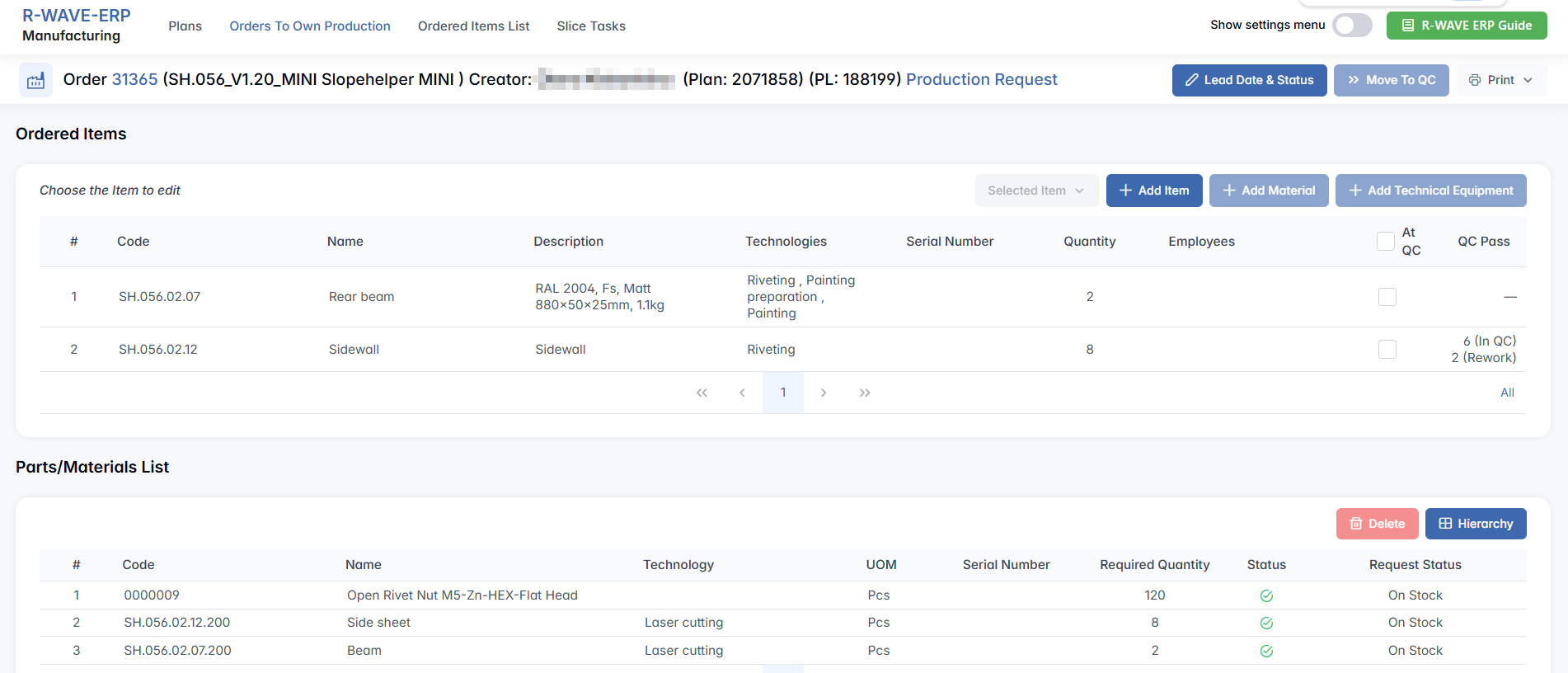Open the Hierarchy view of parts
Image resolution: width=1568 pixels, height=673 pixels.
click(1475, 524)
